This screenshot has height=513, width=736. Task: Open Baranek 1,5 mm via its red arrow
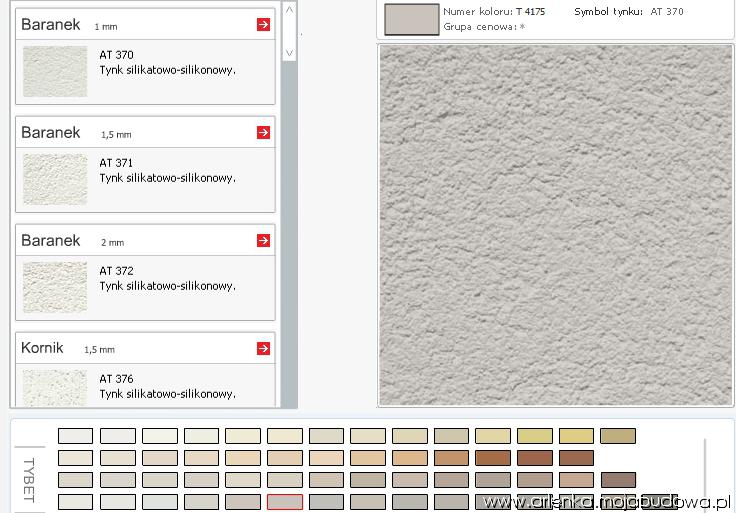coord(263,132)
